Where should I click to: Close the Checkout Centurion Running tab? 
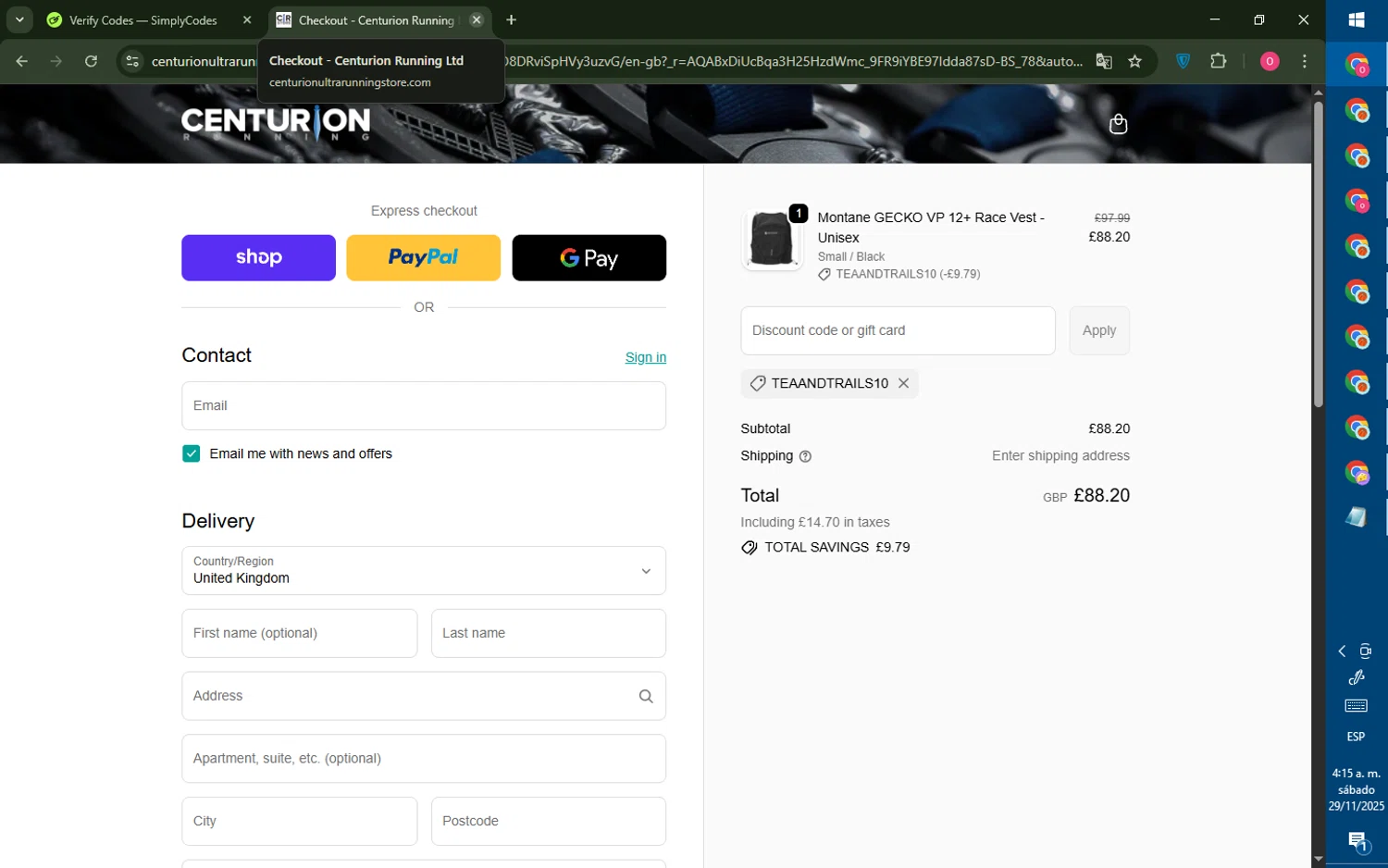coord(476,19)
